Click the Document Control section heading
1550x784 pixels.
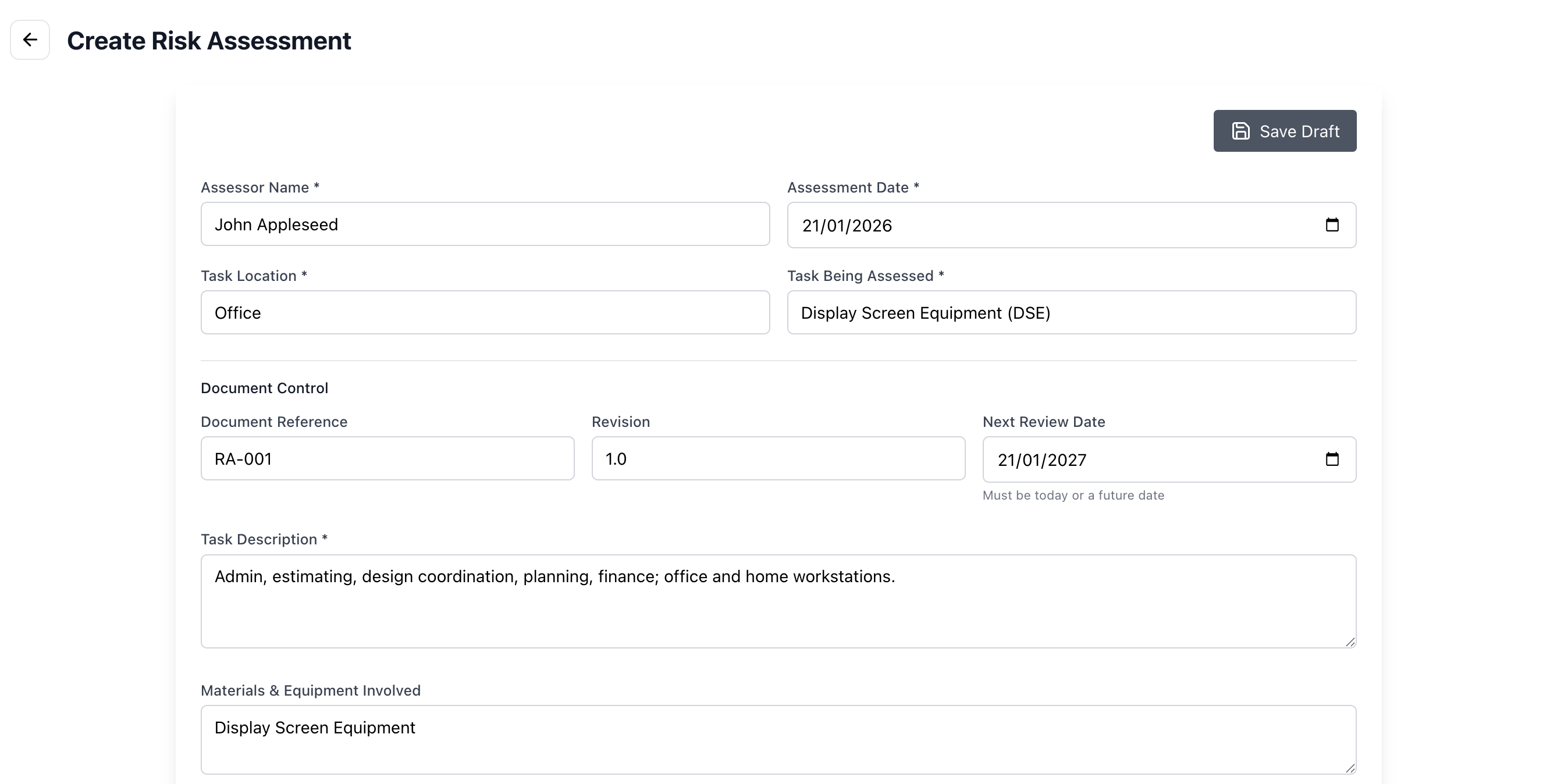coord(264,387)
